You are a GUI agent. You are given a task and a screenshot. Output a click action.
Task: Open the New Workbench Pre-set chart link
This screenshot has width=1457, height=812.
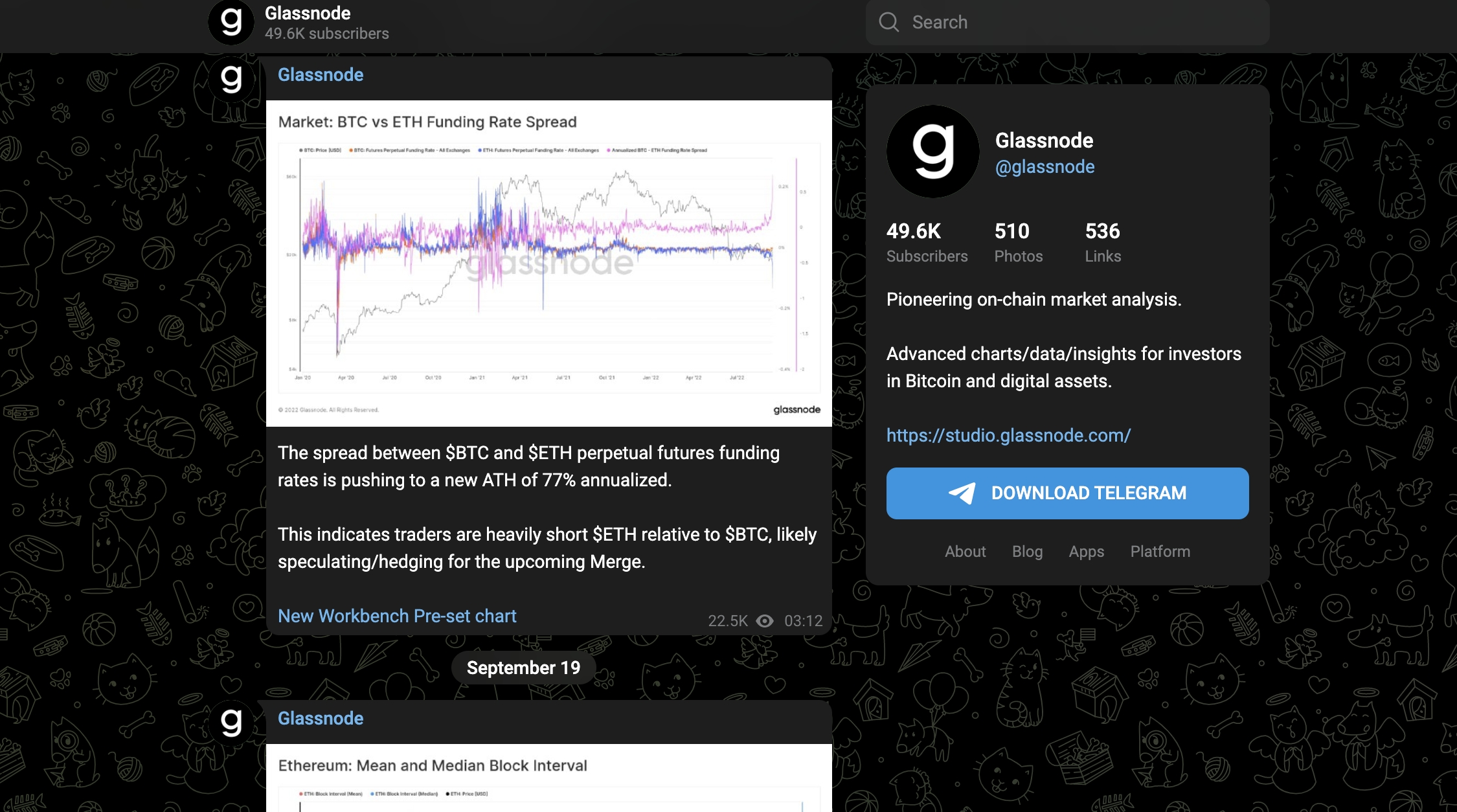397,616
